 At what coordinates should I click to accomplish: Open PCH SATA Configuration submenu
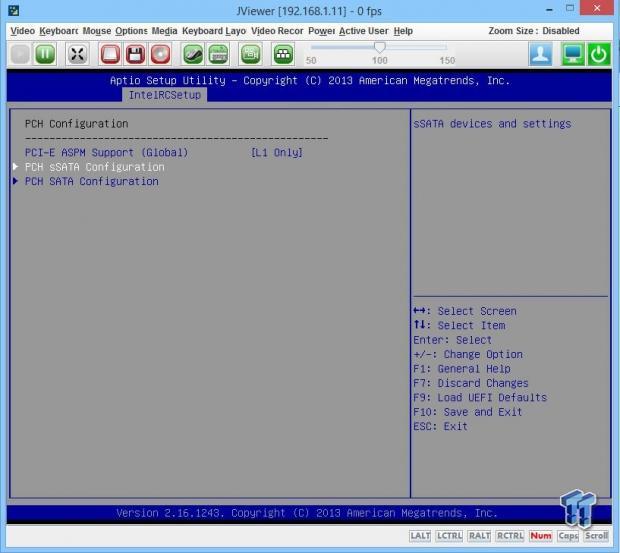[x=92, y=181]
